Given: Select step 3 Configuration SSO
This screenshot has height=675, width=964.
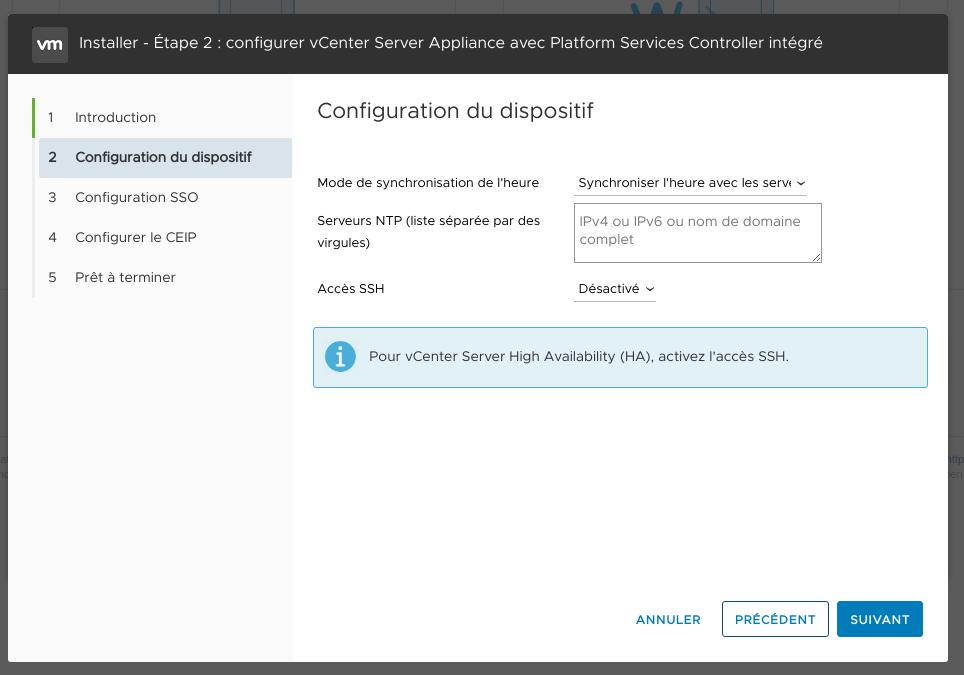Looking at the screenshot, I should (163, 197).
